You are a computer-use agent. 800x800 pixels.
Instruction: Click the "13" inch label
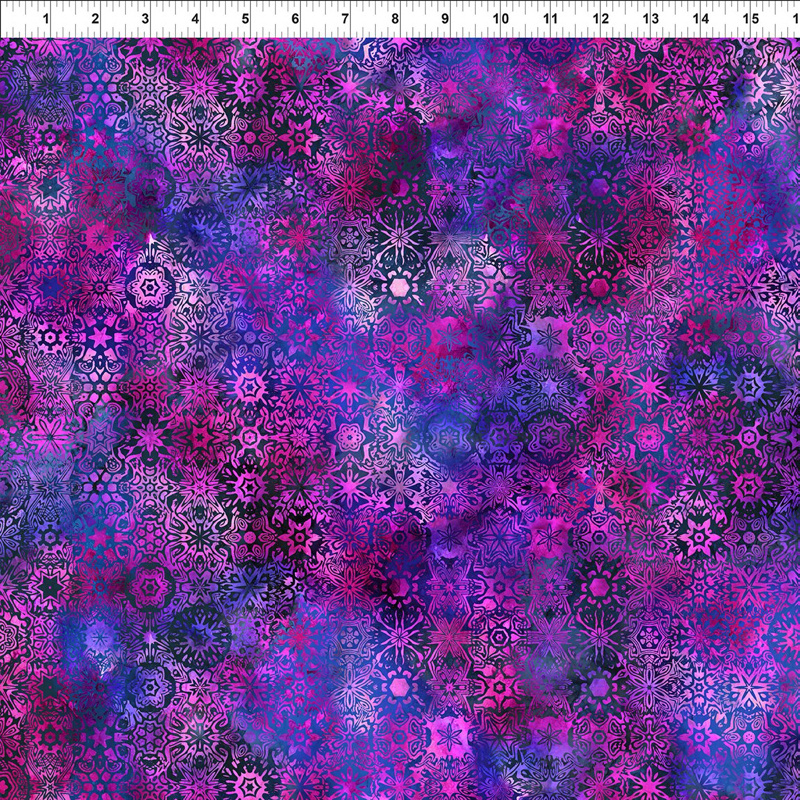pos(651,19)
